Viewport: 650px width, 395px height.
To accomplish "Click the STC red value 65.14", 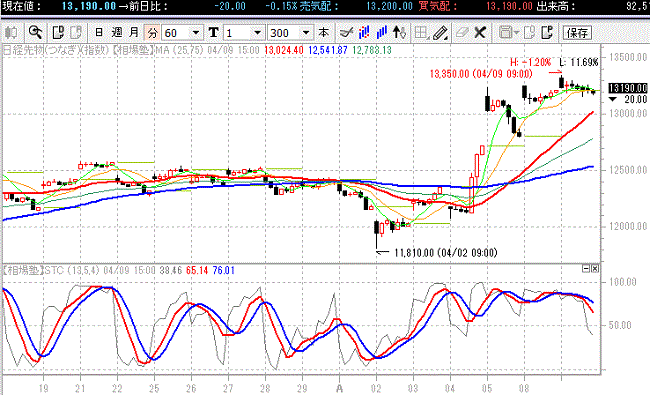I will 197,271.
